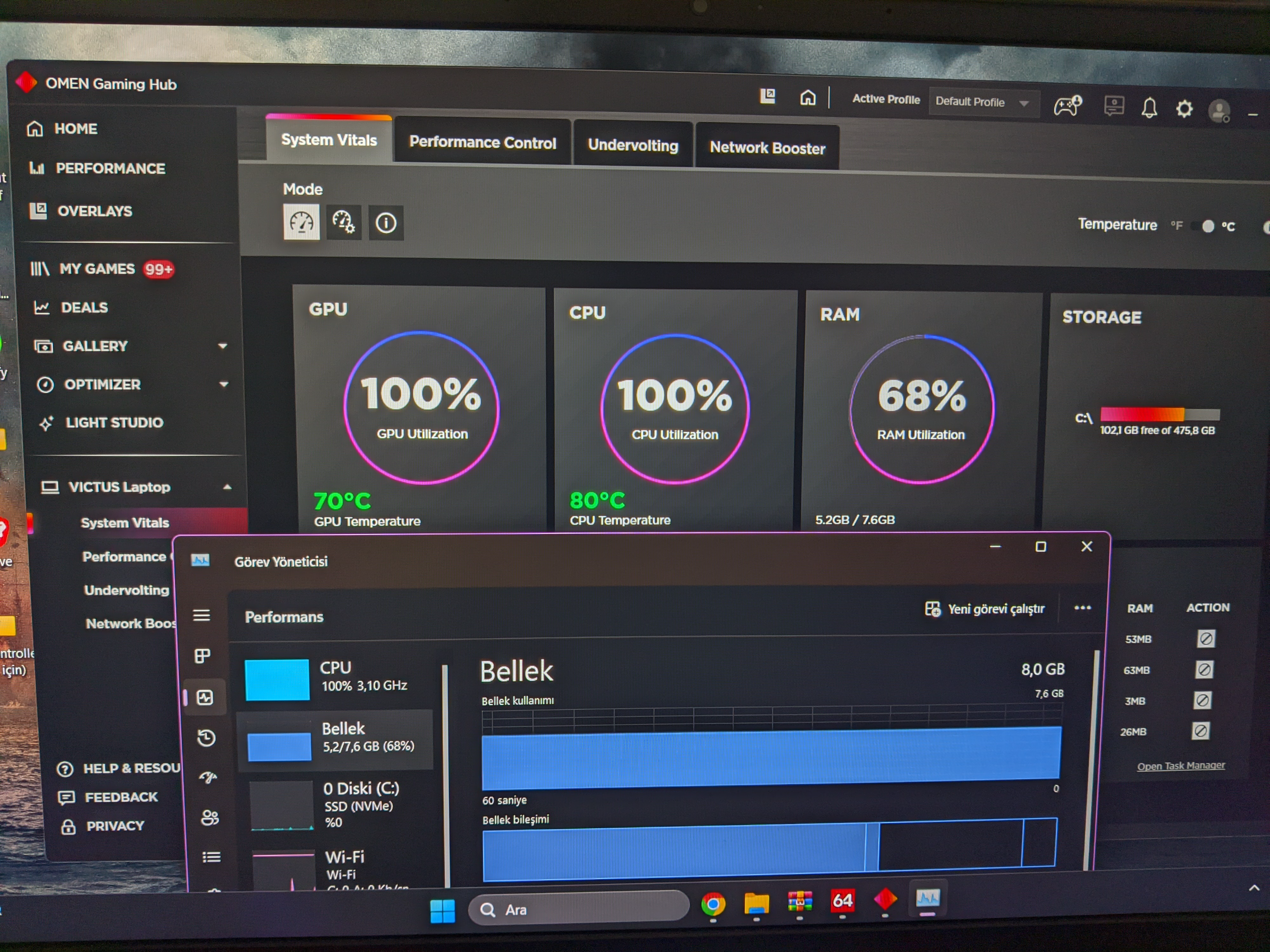
Task: Open the Windows Start button
Action: coord(442,911)
